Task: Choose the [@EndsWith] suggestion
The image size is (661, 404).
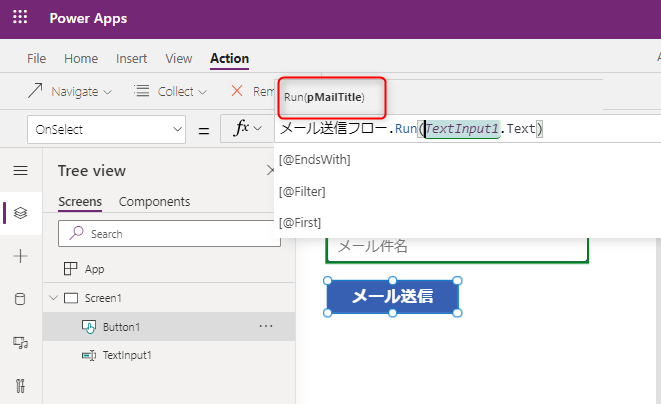Action: tap(314, 159)
